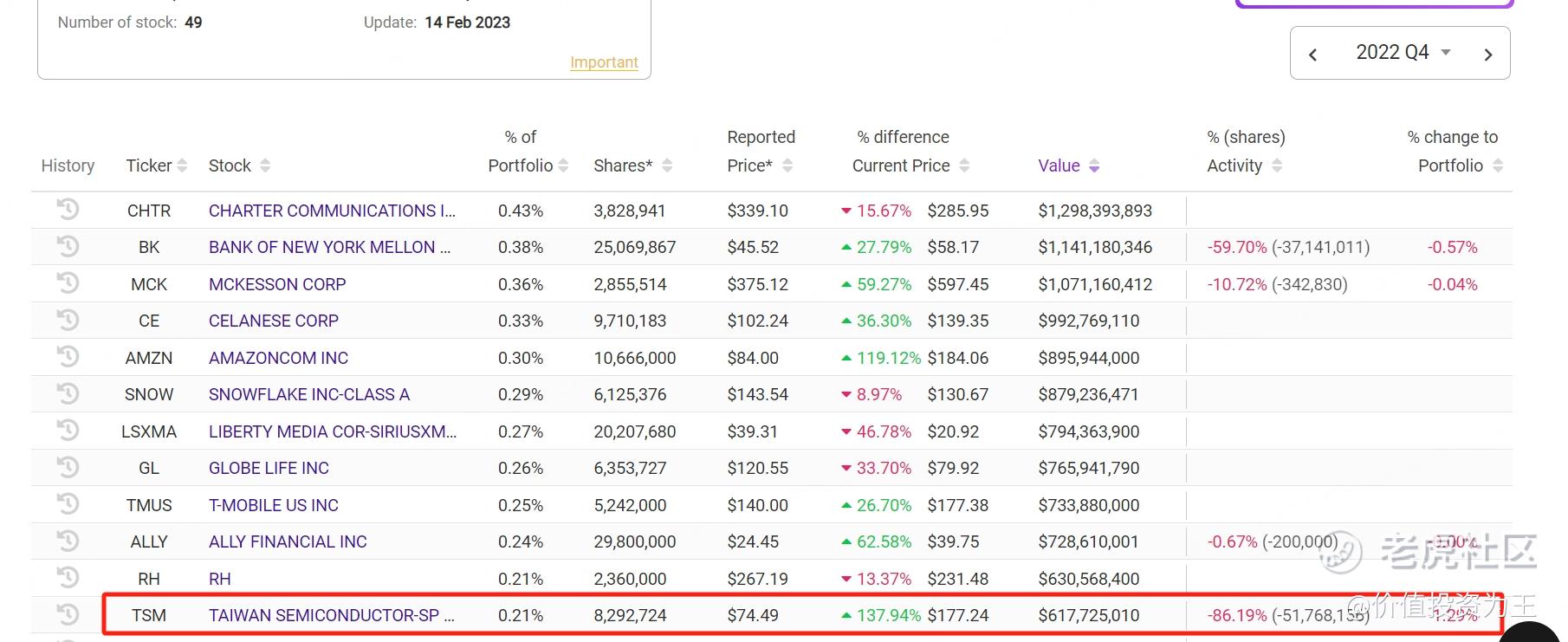Image resolution: width=1568 pixels, height=642 pixels.
Task: Open history for the TSM row
Action: point(68,615)
